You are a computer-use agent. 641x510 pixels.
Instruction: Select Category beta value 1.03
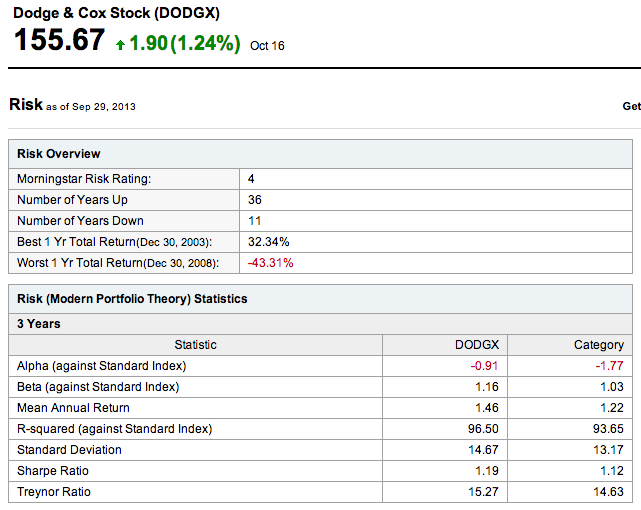click(612, 387)
